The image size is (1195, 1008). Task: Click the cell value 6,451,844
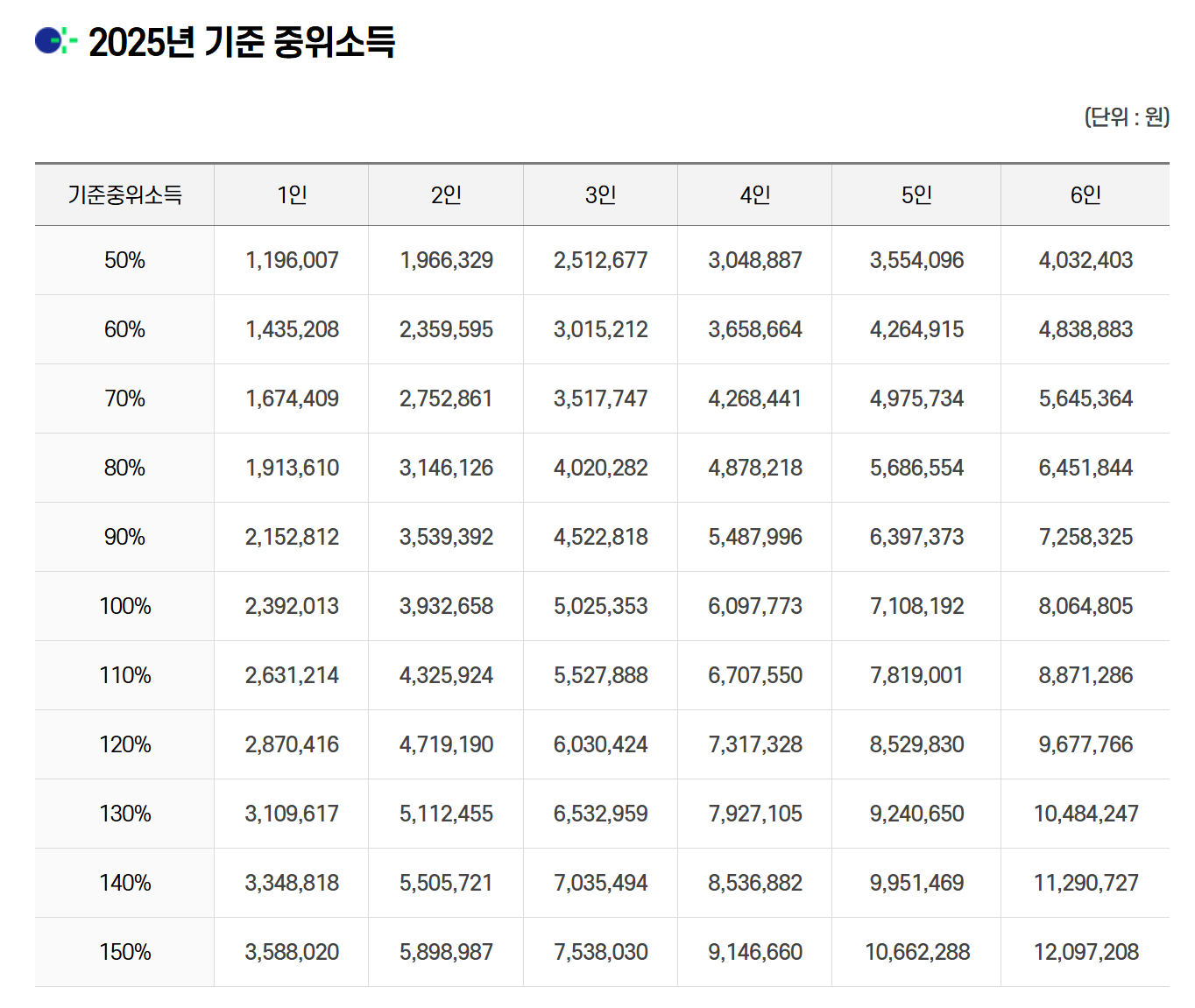(x=1085, y=468)
